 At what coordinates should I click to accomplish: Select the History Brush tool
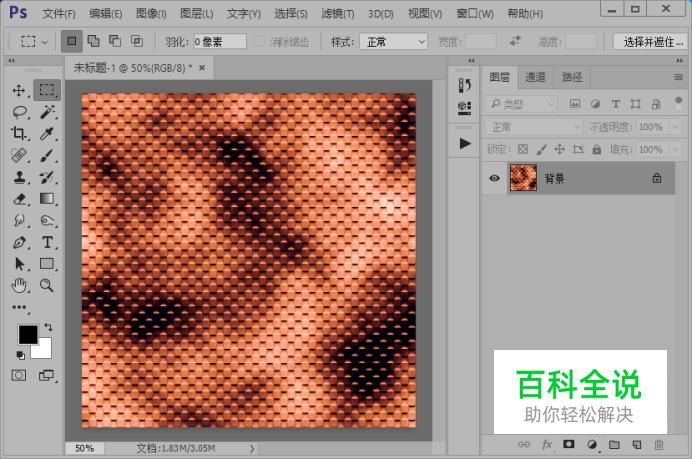click(47, 177)
